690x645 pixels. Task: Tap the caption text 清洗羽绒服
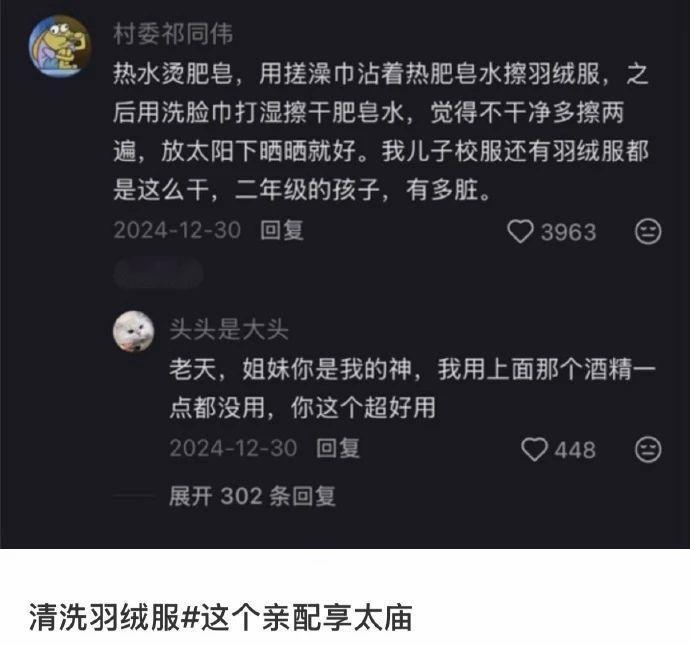(x=104, y=617)
